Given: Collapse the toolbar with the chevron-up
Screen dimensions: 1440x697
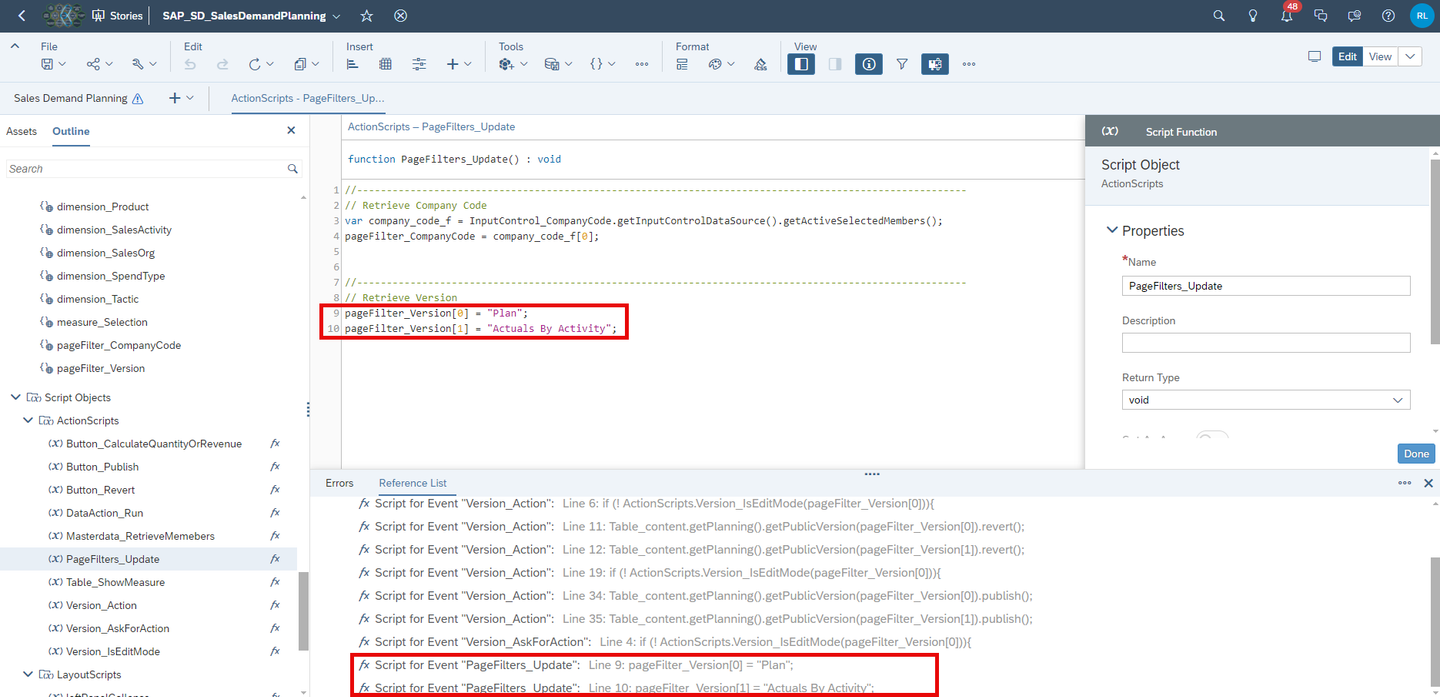Looking at the screenshot, I should tap(14, 46).
